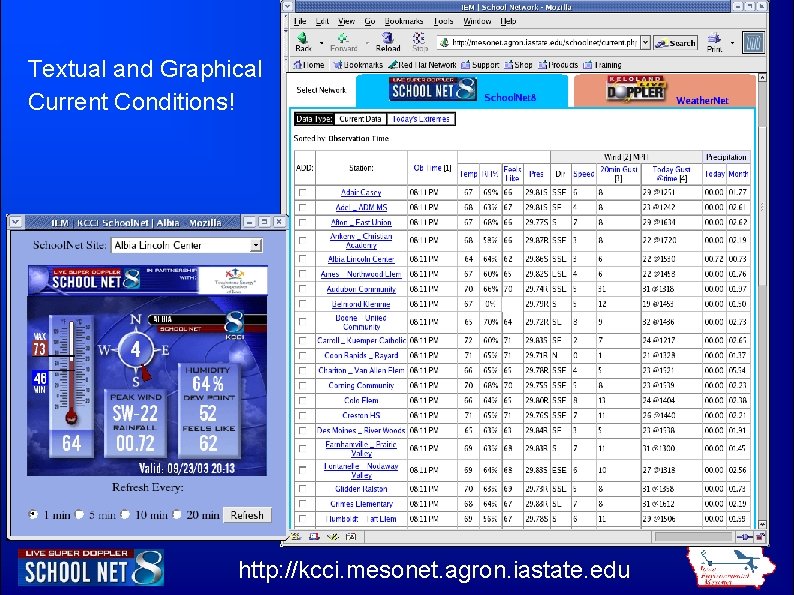The image size is (794, 595).
Task: Open Products bookmark
Action: click(558, 65)
